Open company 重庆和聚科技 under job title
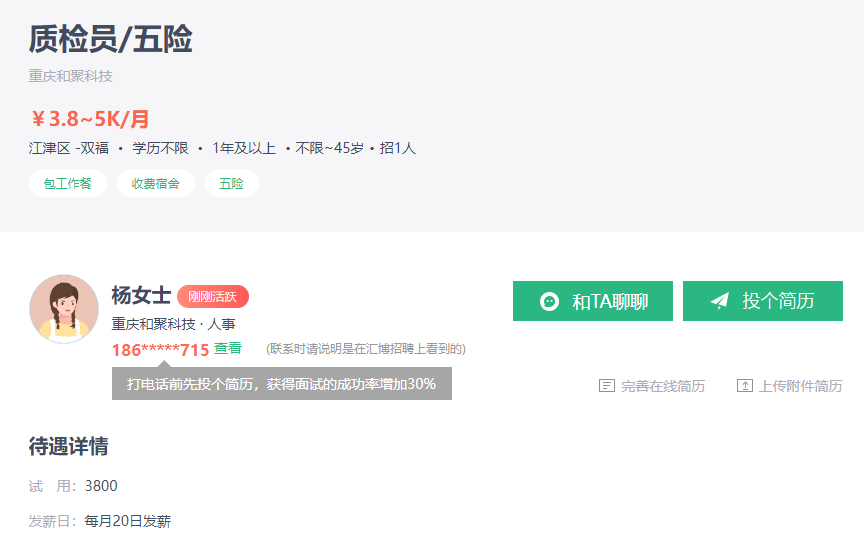The image size is (864, 548). click(x=71, y=76)
